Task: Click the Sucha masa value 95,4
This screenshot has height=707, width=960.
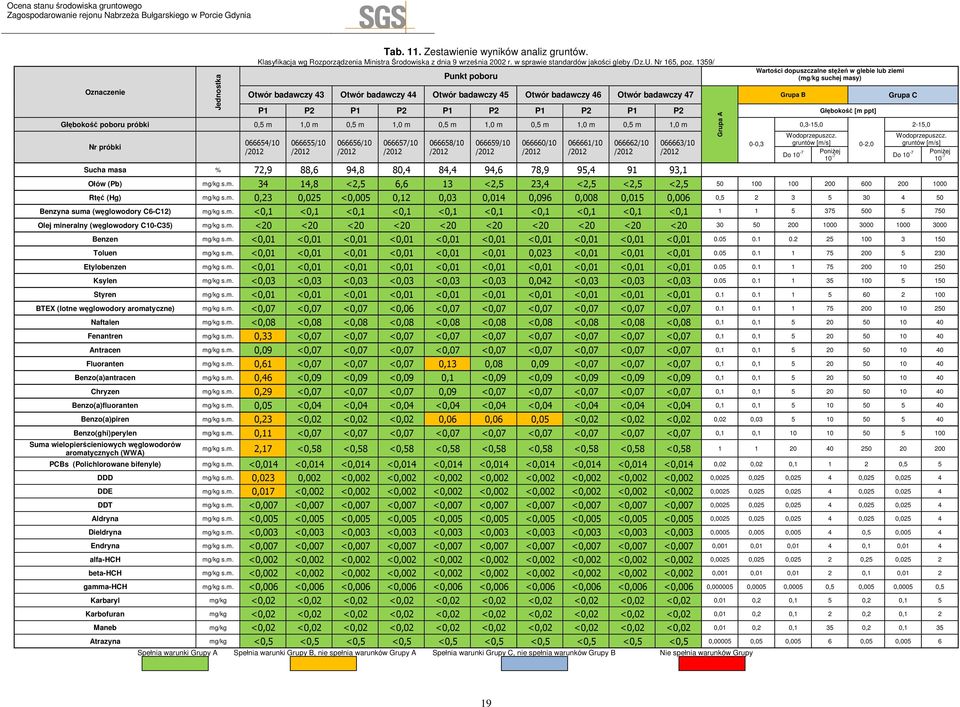Action: [586, 170]
